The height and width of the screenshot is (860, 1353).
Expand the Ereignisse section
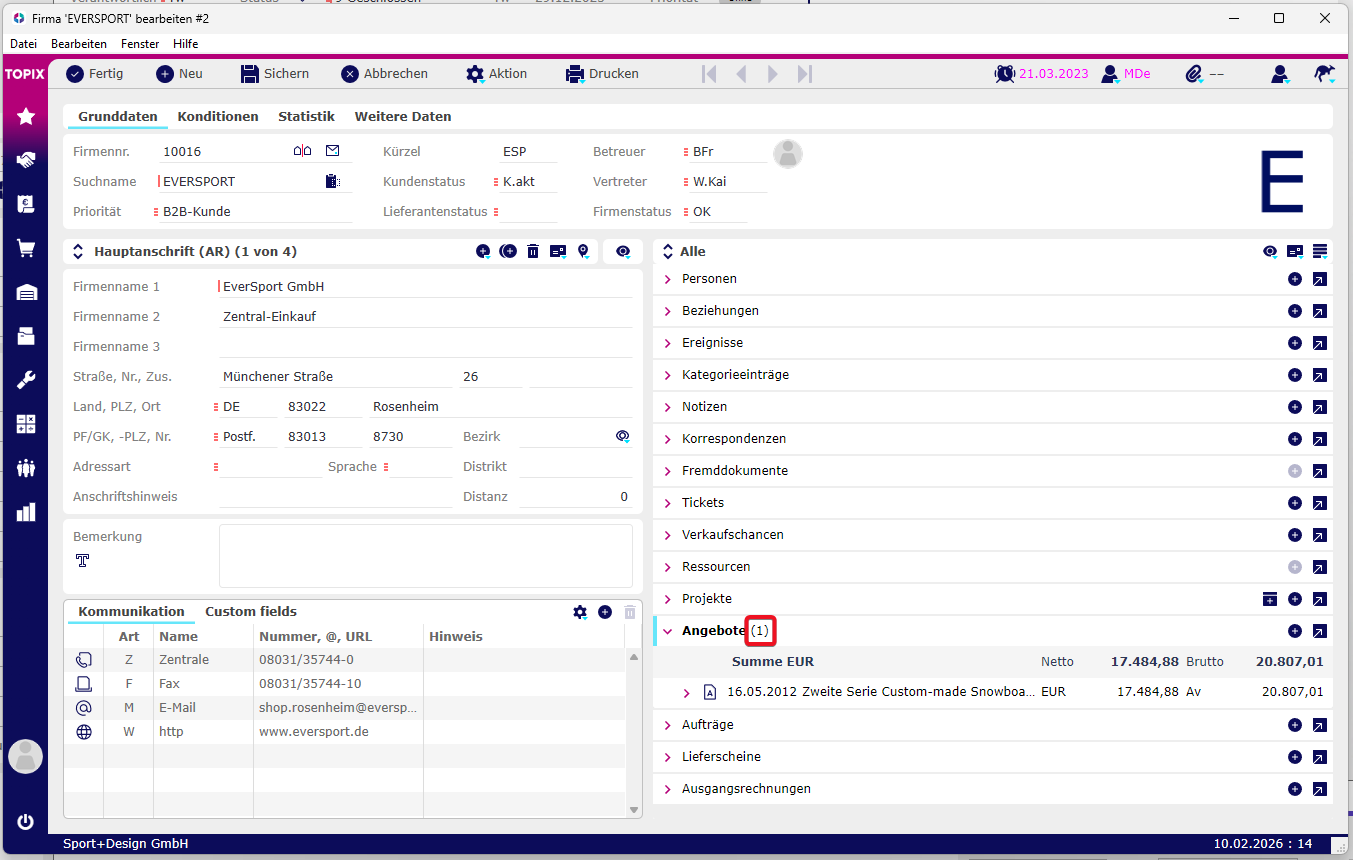(667, 343)
